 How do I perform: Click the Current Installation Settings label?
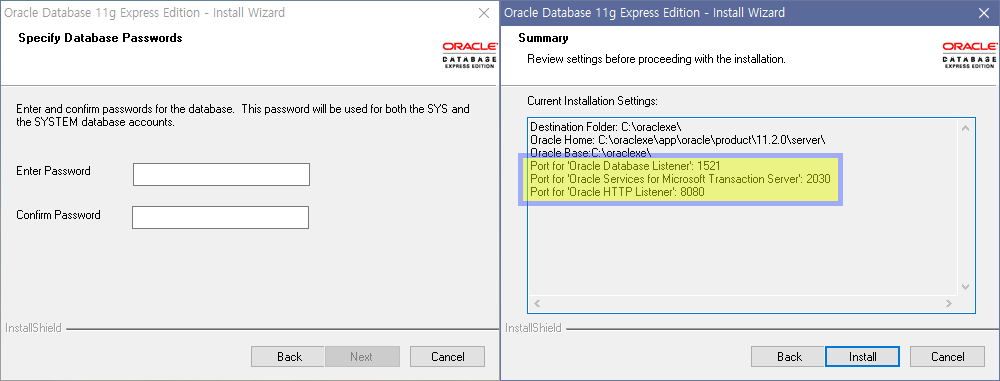click(592, 101)
